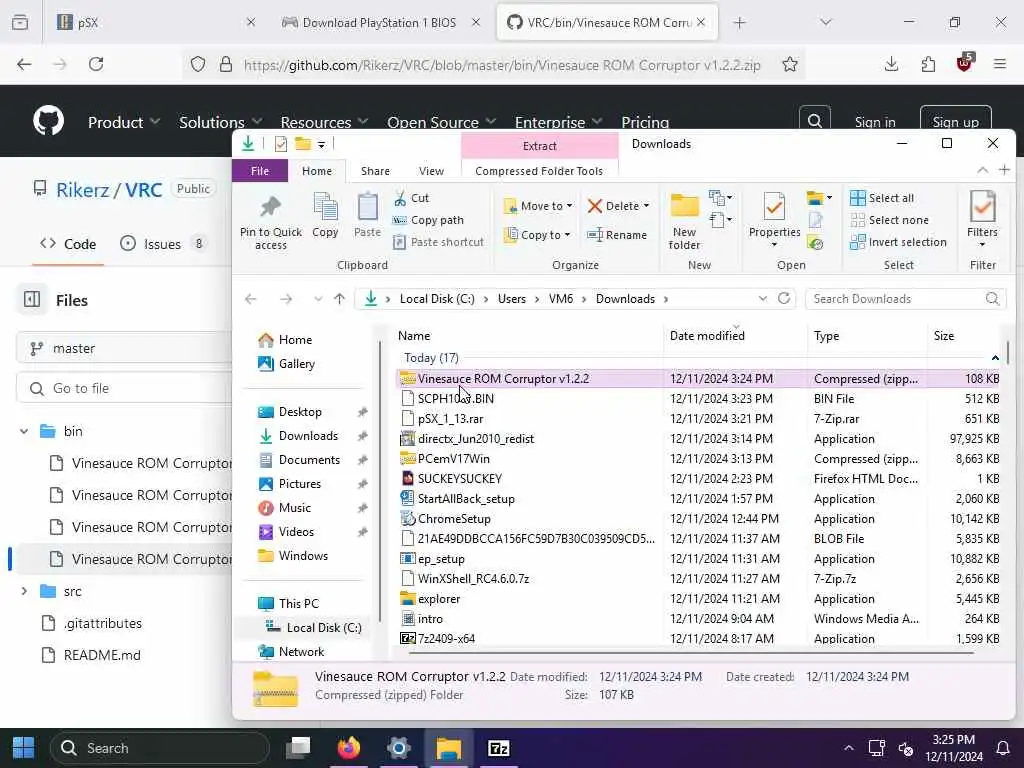Open Firefox hamburger application menu
Screen dimensions: 1024x768
tap(1000, 64)
